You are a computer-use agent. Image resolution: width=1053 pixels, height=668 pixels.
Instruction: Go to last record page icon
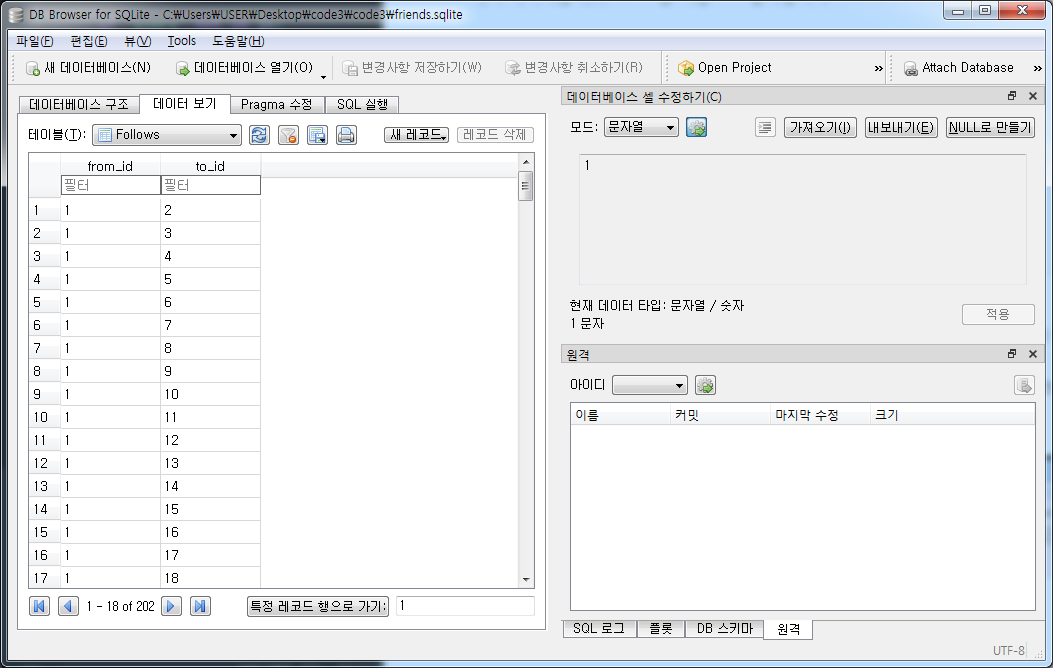(200, 606)
